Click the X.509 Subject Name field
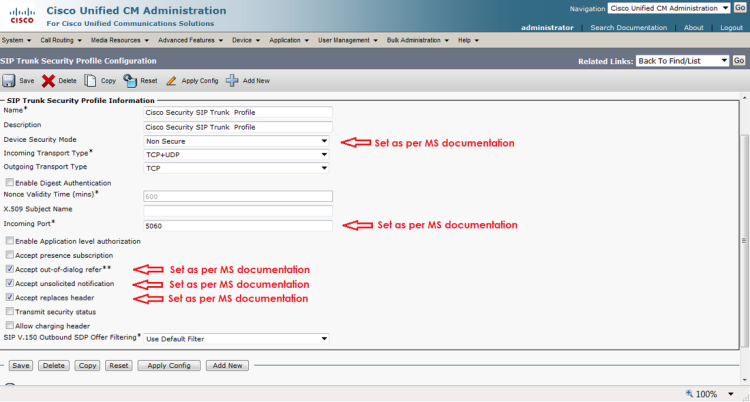Viewport: 750px width, 402px height. 238,211
